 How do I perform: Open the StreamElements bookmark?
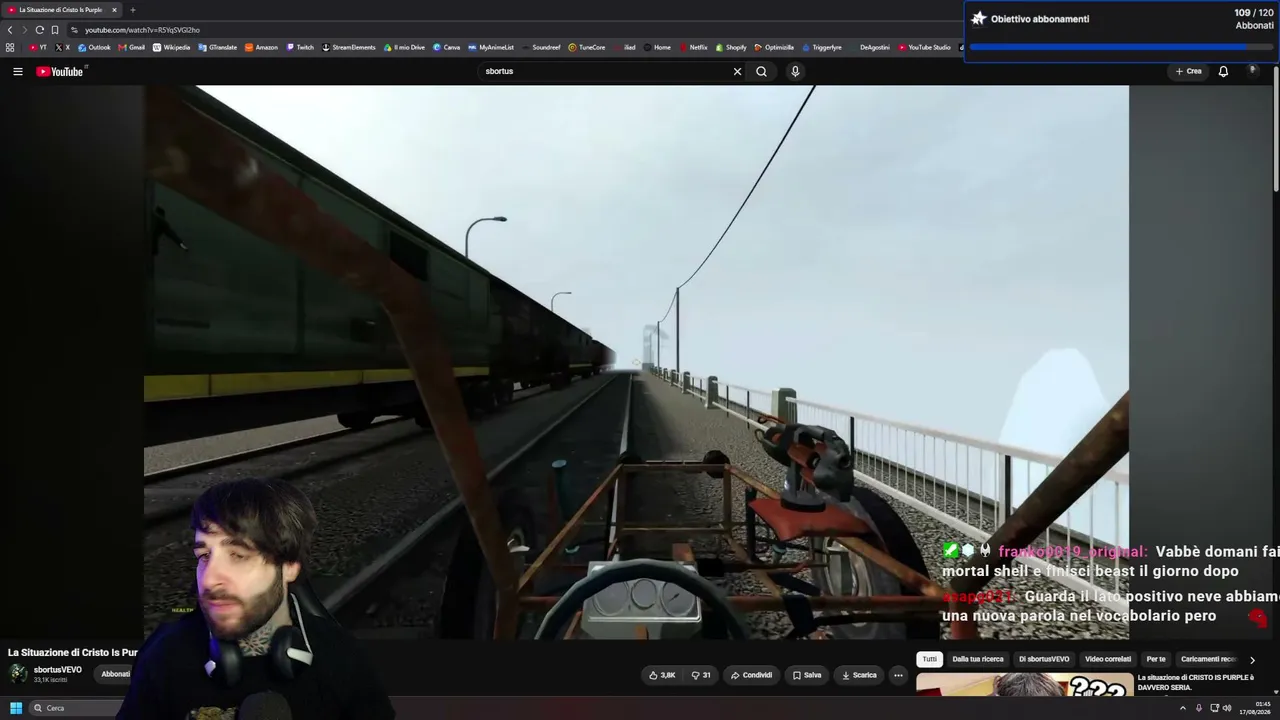(x=348, y=47)
